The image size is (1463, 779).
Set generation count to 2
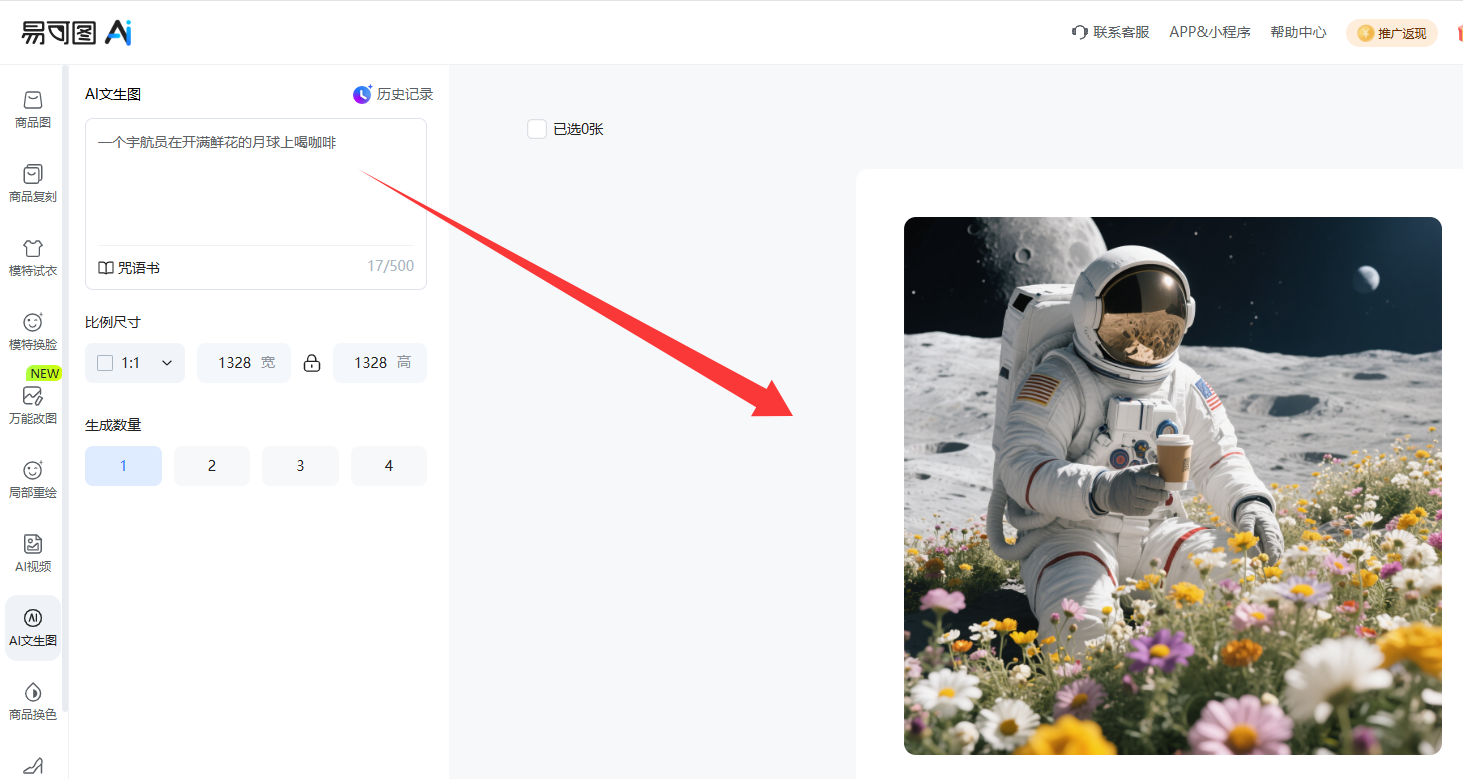click(x=212, y=466)
